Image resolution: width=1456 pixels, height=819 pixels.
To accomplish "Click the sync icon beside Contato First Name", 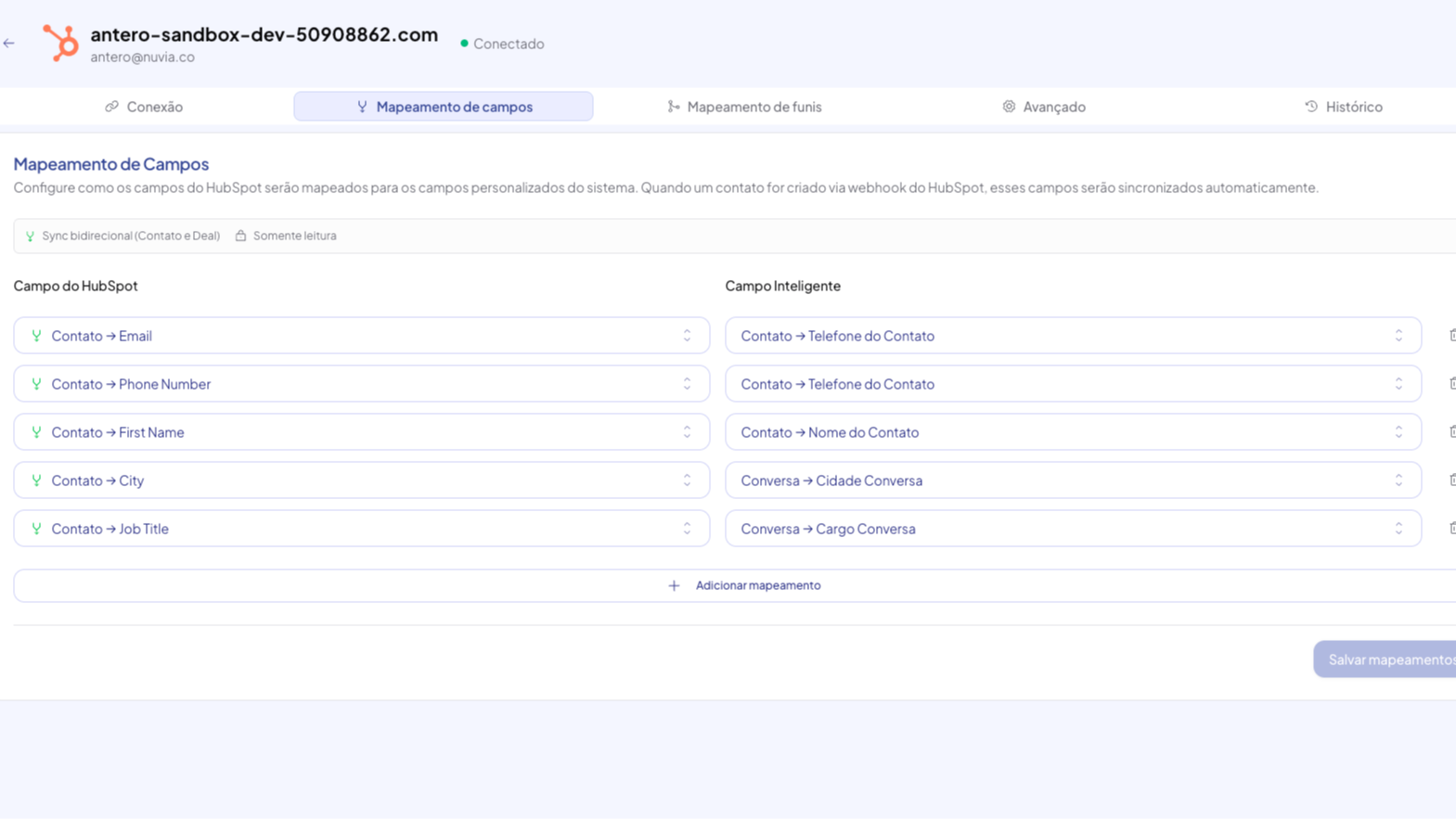I will pyautogui.click(x=36, y=432).
